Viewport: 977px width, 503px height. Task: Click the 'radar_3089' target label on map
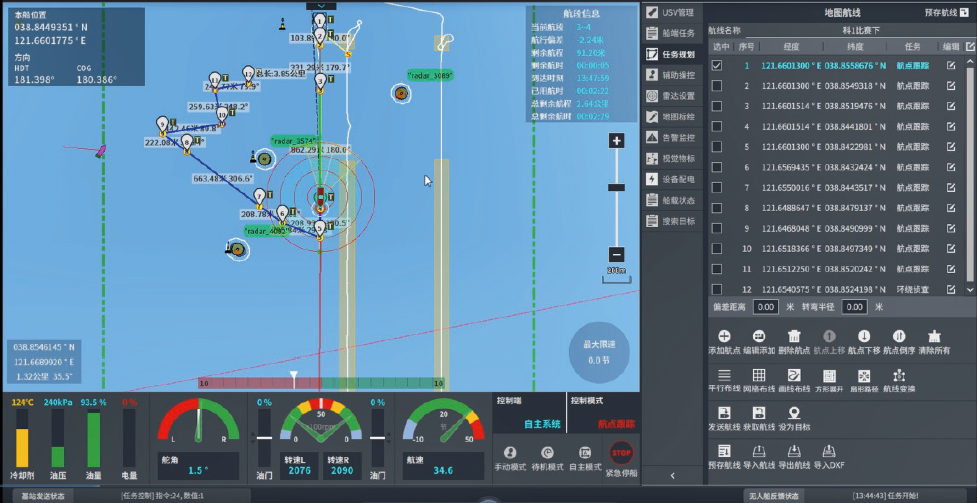click(x=430, y=75)
